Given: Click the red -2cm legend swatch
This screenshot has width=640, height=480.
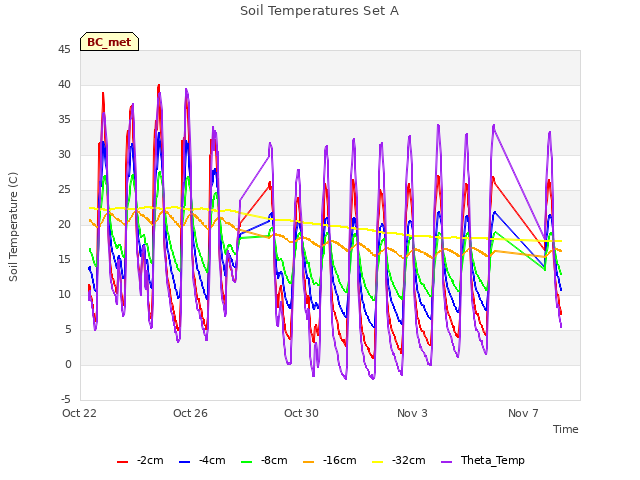Looking at the screenshot, I should [x=122, y=462].
